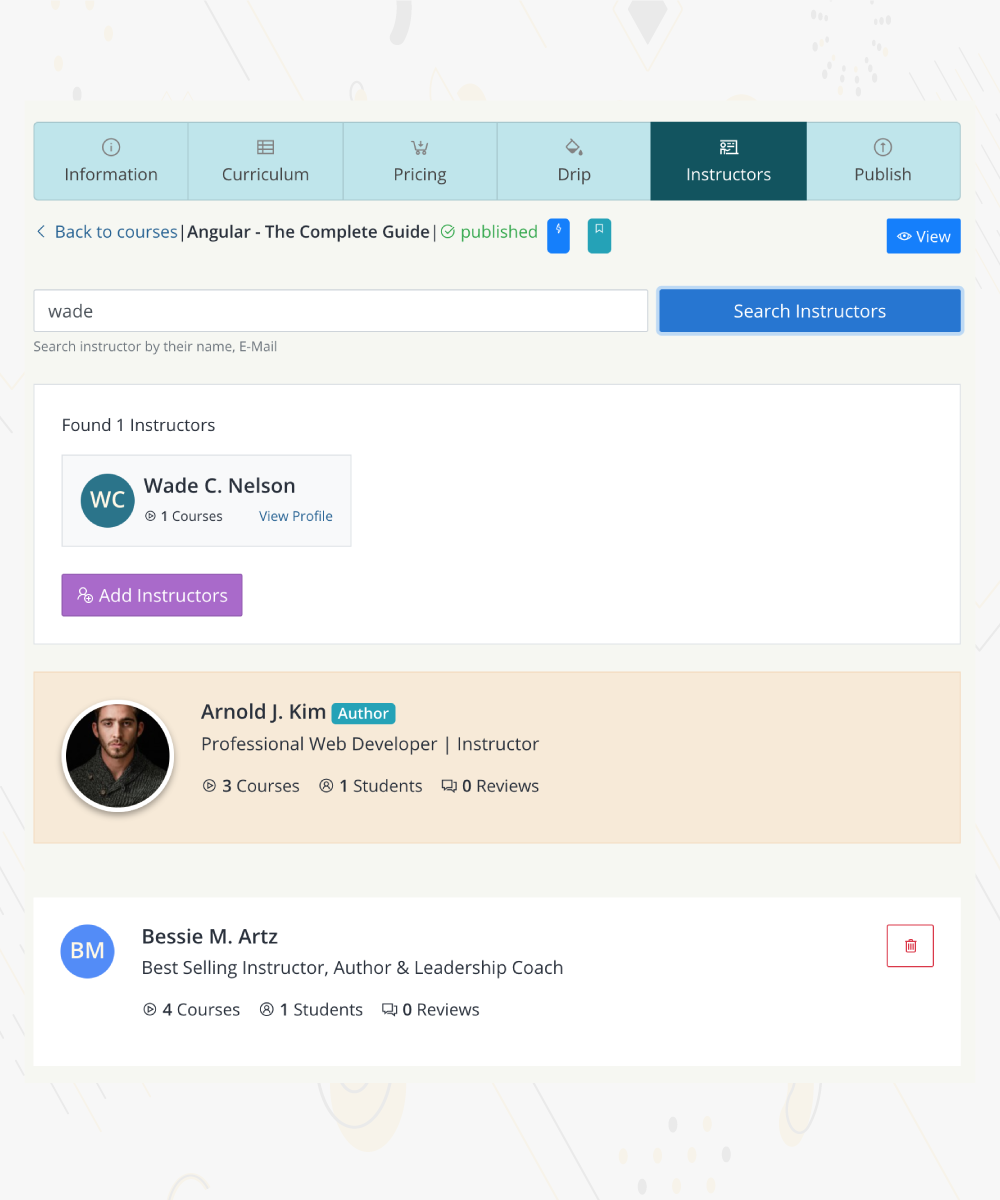Click the WC avatar for Wade C. Nelson
Viewport: 1000px width, 1200px height.
(x=108, y=500)
